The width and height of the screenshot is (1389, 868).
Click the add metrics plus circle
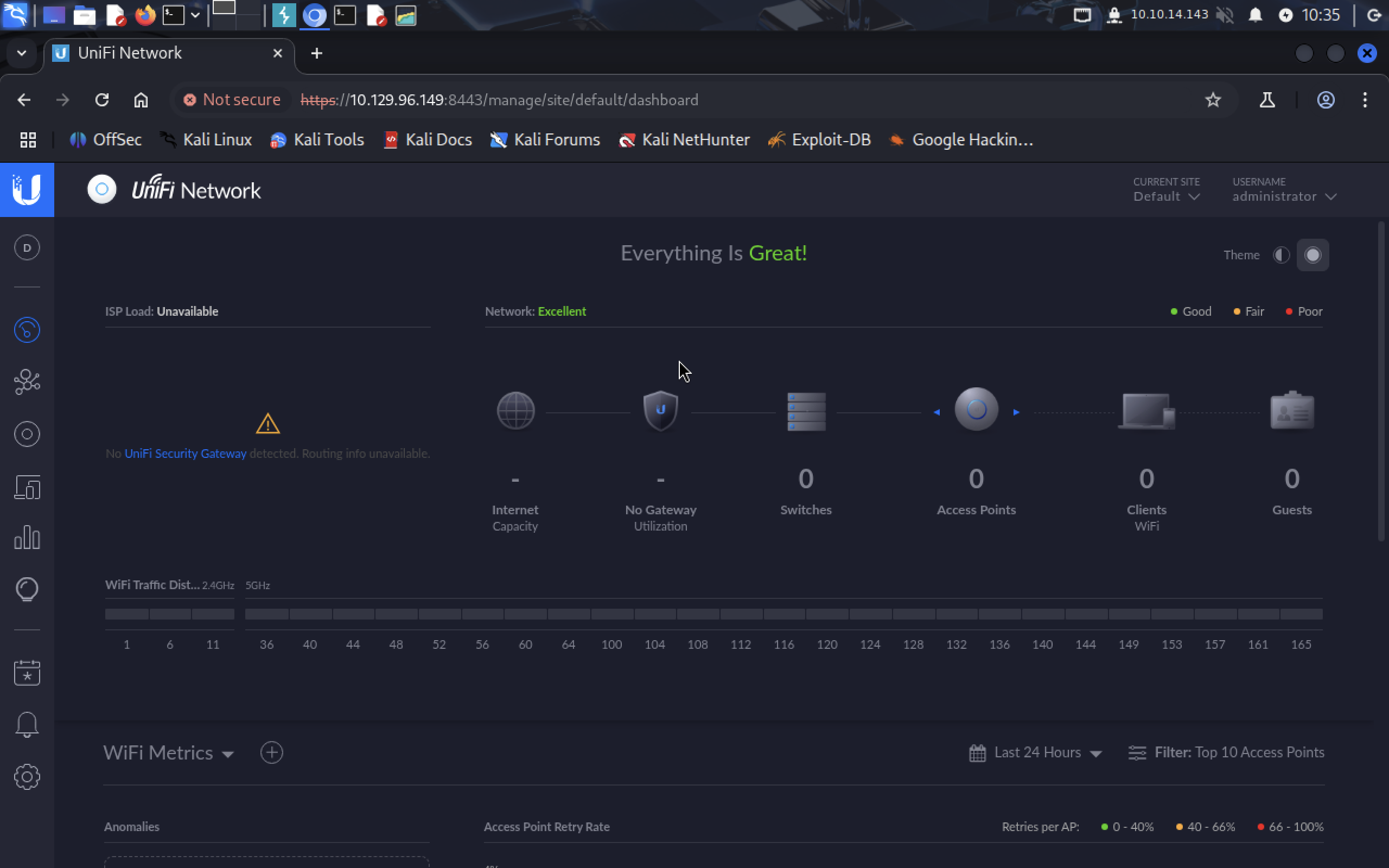[x=271, y=752]
